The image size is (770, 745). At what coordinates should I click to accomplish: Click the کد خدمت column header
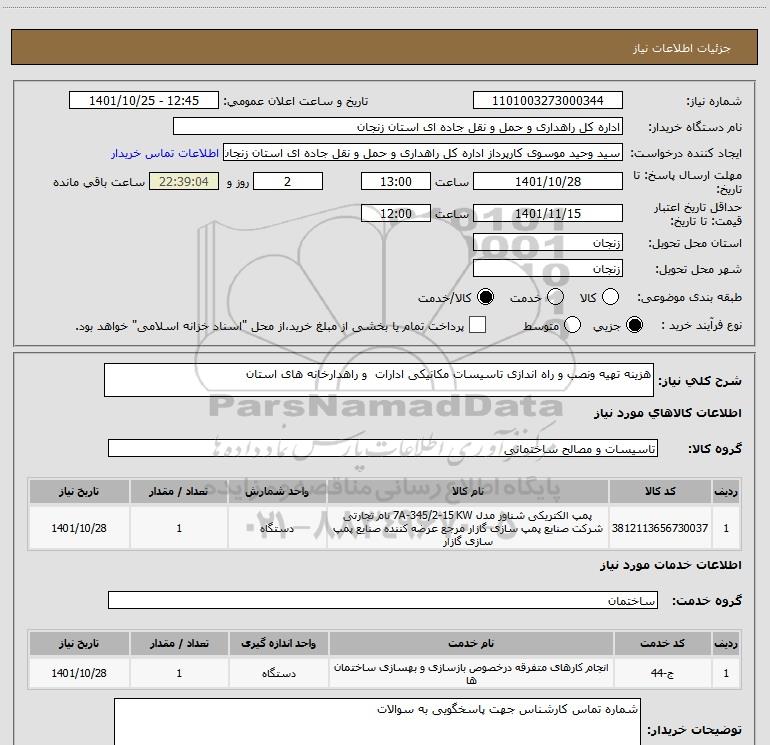662,643
